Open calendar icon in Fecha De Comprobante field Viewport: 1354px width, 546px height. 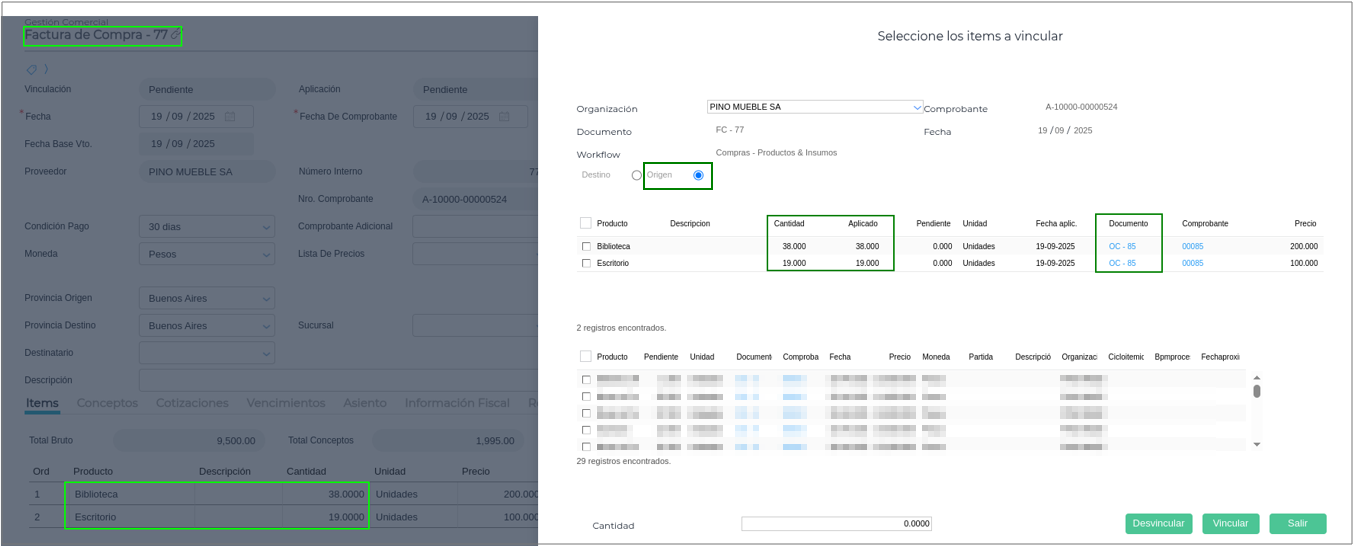click(x=505, y=117)
